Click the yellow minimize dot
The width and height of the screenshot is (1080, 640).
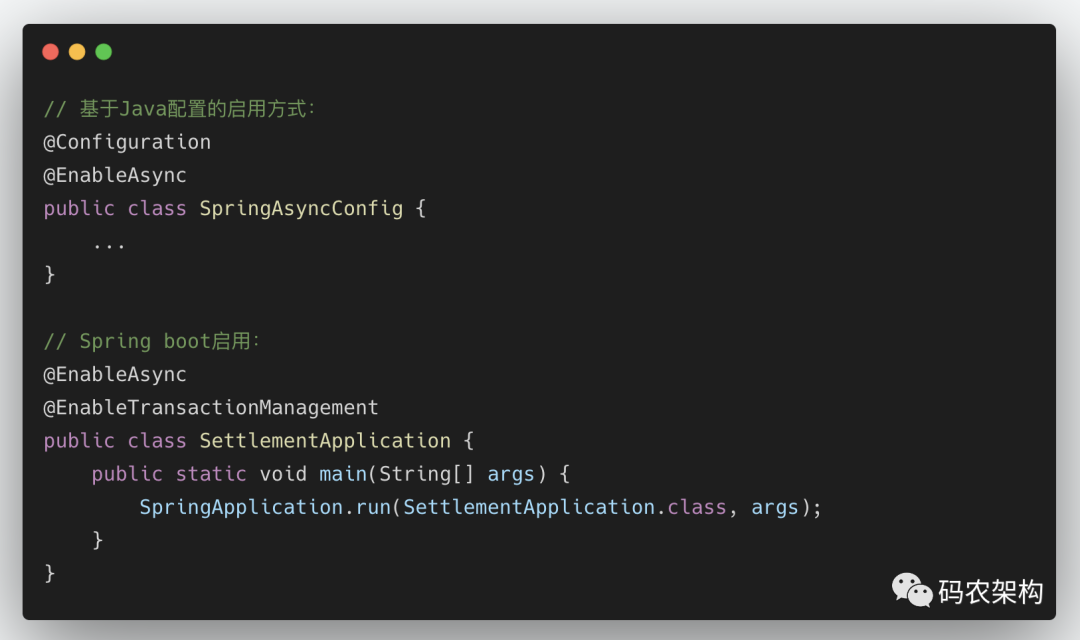click(x=77, y=52)
